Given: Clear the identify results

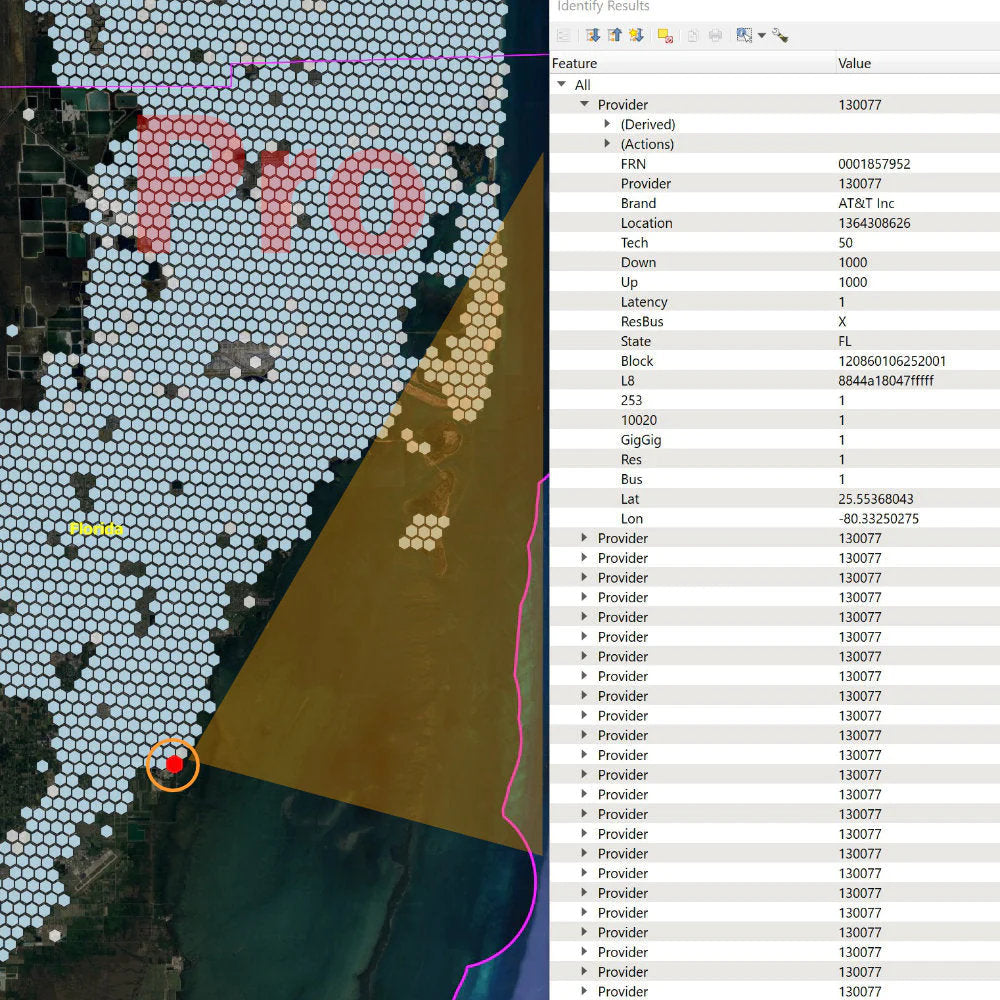Looking at the screenshot, I should [665, 35].
